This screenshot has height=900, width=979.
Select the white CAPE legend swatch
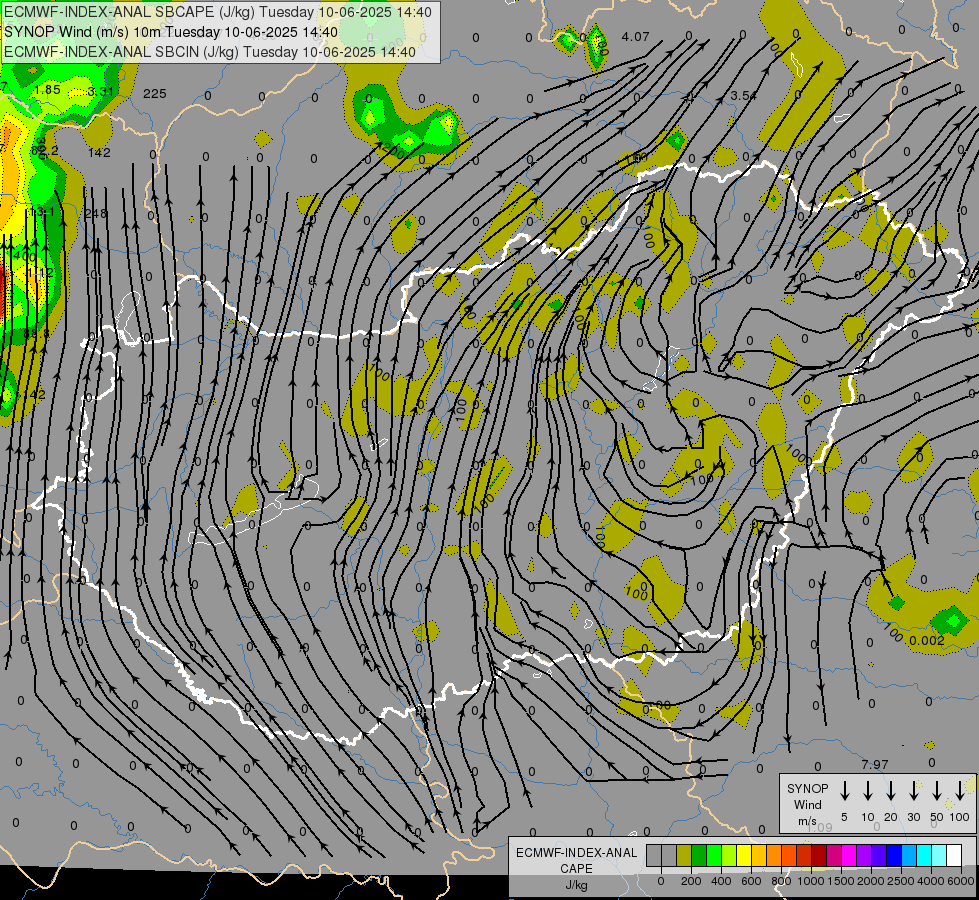click(x=953, y=855)
